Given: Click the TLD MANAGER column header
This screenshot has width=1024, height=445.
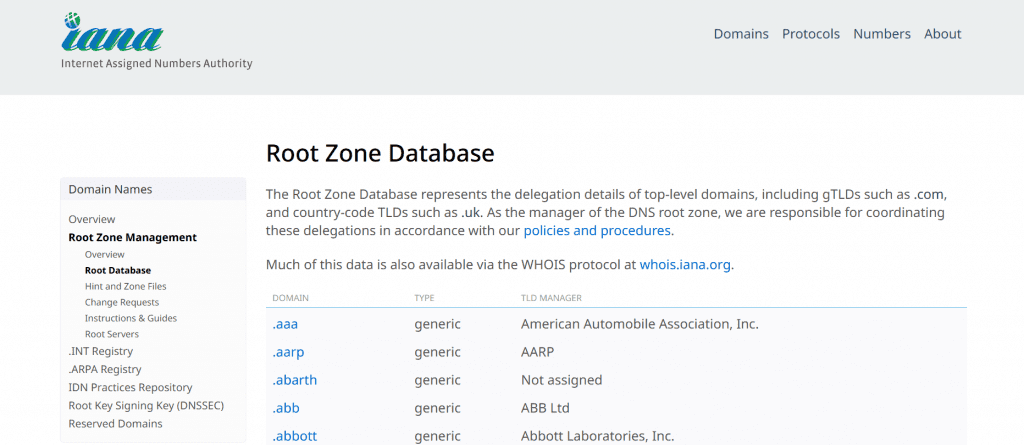Looking at the screenshot, I should [551, 298].
